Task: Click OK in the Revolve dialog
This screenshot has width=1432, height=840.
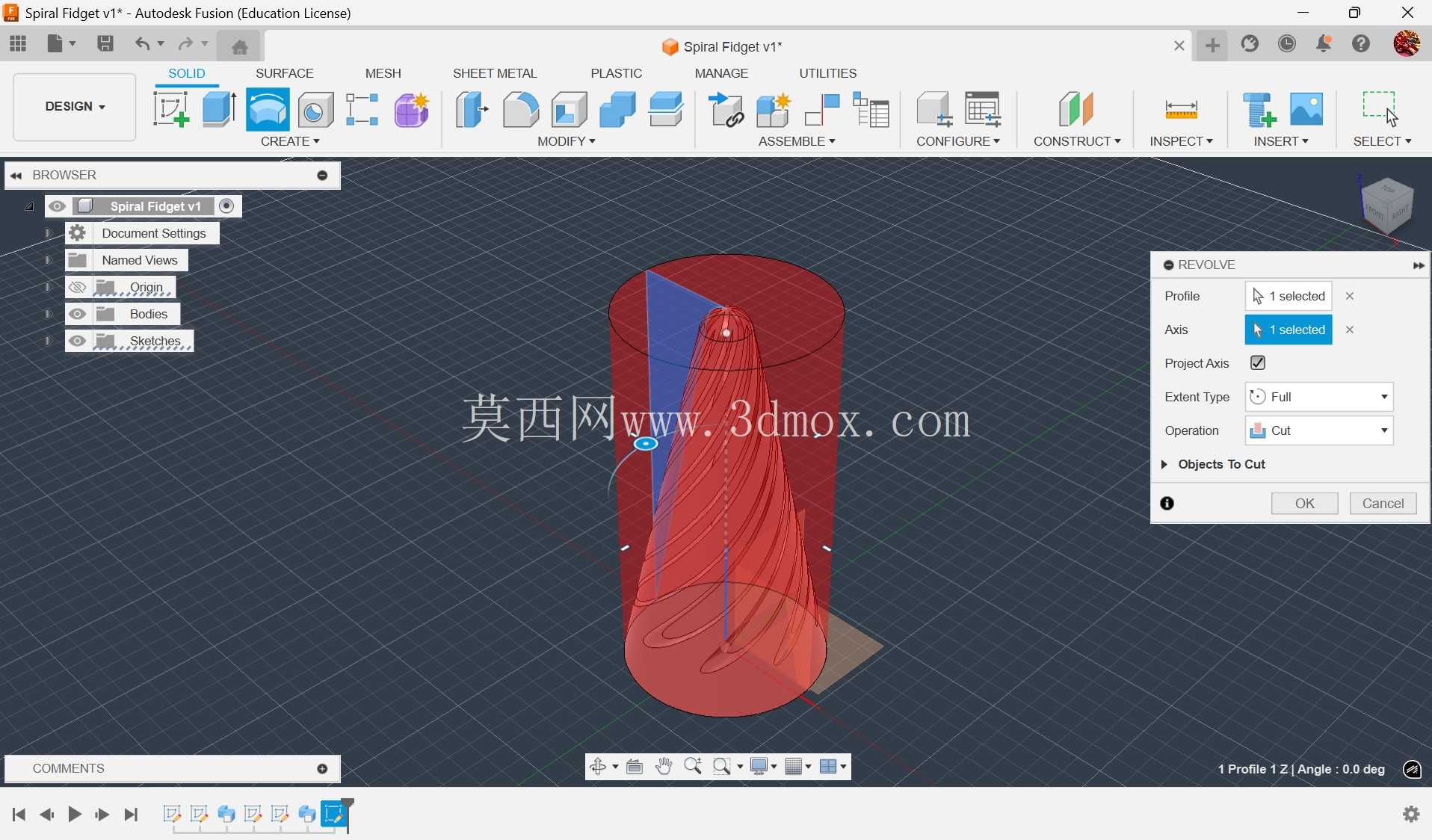Action: tap(1304, 504)
